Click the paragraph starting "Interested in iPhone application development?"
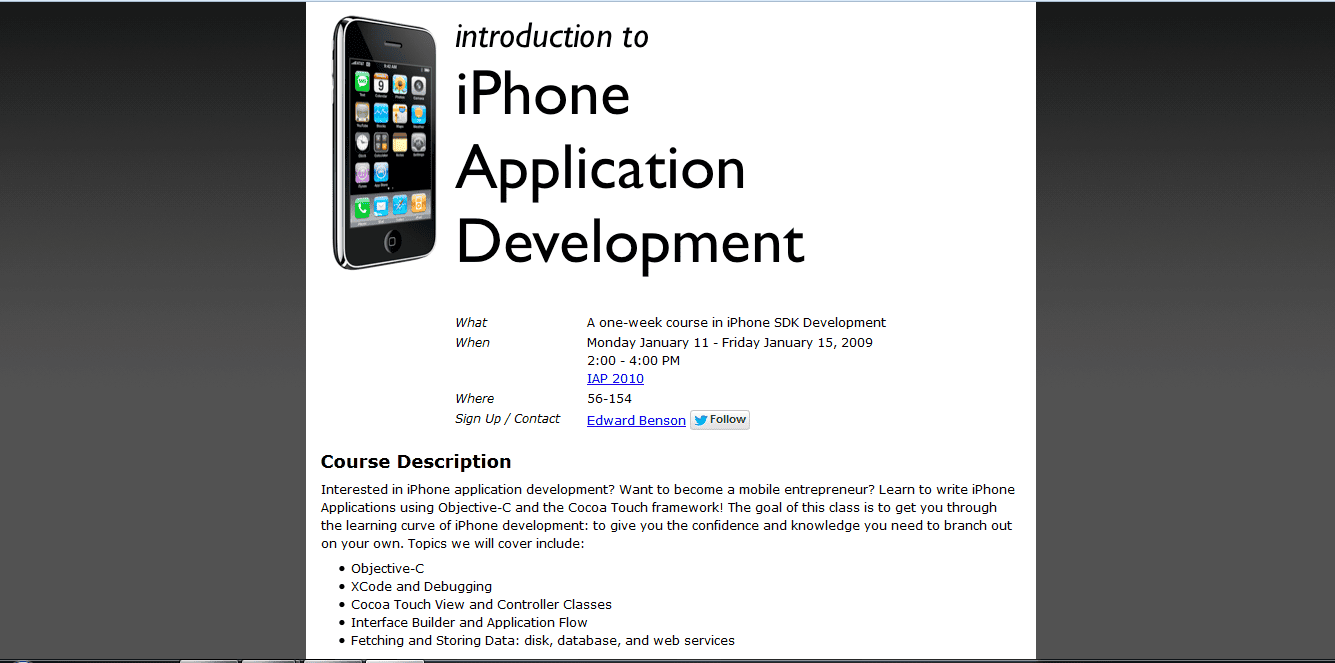 tap(668, 517)
